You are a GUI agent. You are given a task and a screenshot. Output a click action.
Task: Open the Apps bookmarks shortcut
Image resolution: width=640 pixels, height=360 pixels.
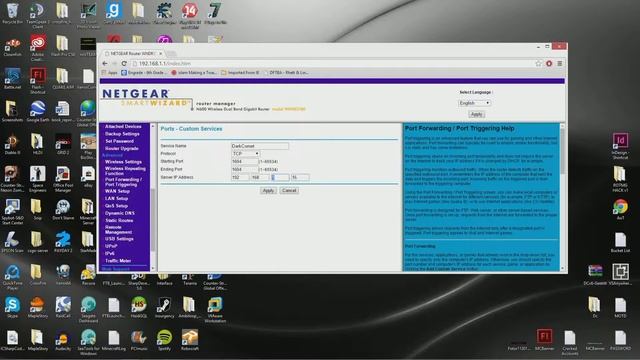click(109, 73)
